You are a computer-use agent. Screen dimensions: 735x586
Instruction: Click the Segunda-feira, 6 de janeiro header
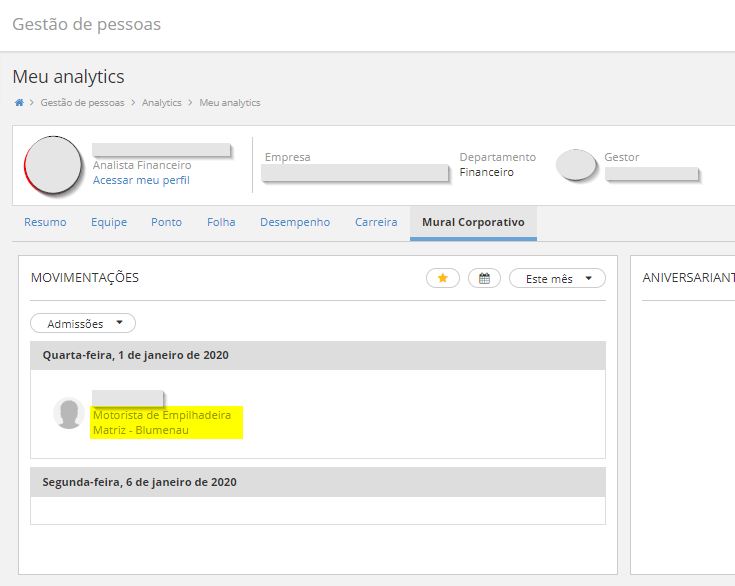(139, 482)
